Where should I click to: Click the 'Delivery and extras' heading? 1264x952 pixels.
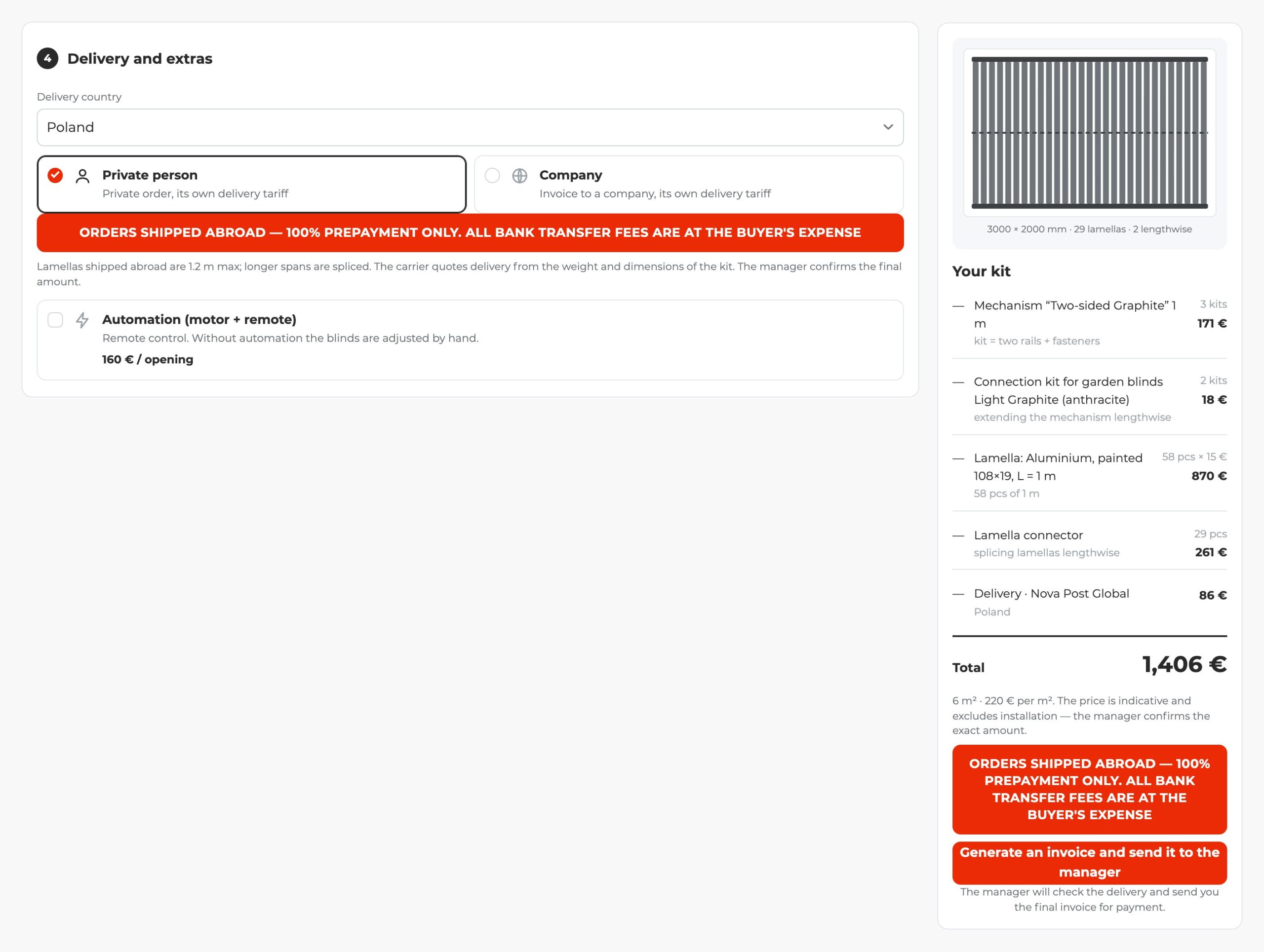(x=140, y=58)
